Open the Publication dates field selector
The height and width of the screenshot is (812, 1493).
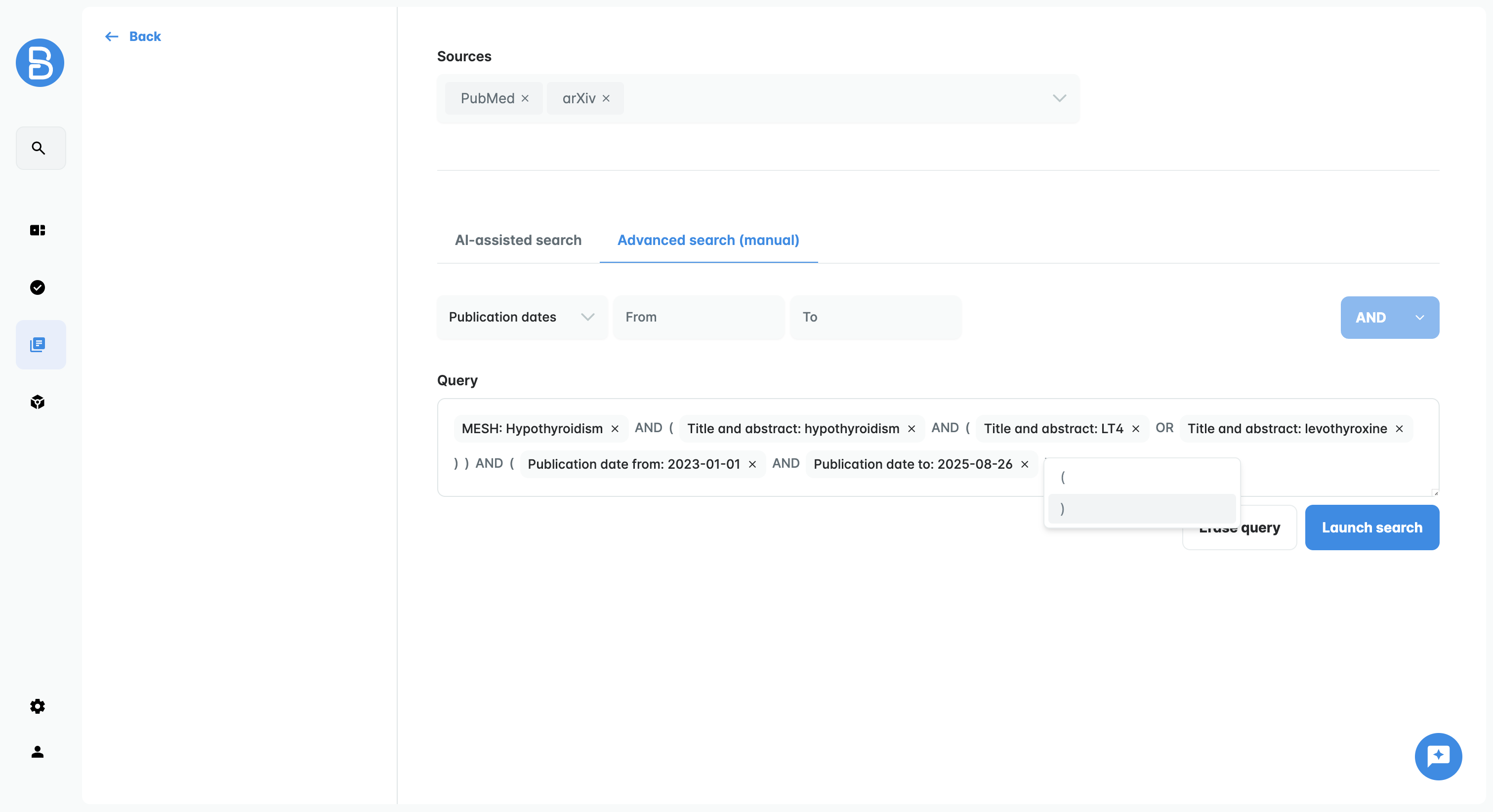tap(522, 317)
